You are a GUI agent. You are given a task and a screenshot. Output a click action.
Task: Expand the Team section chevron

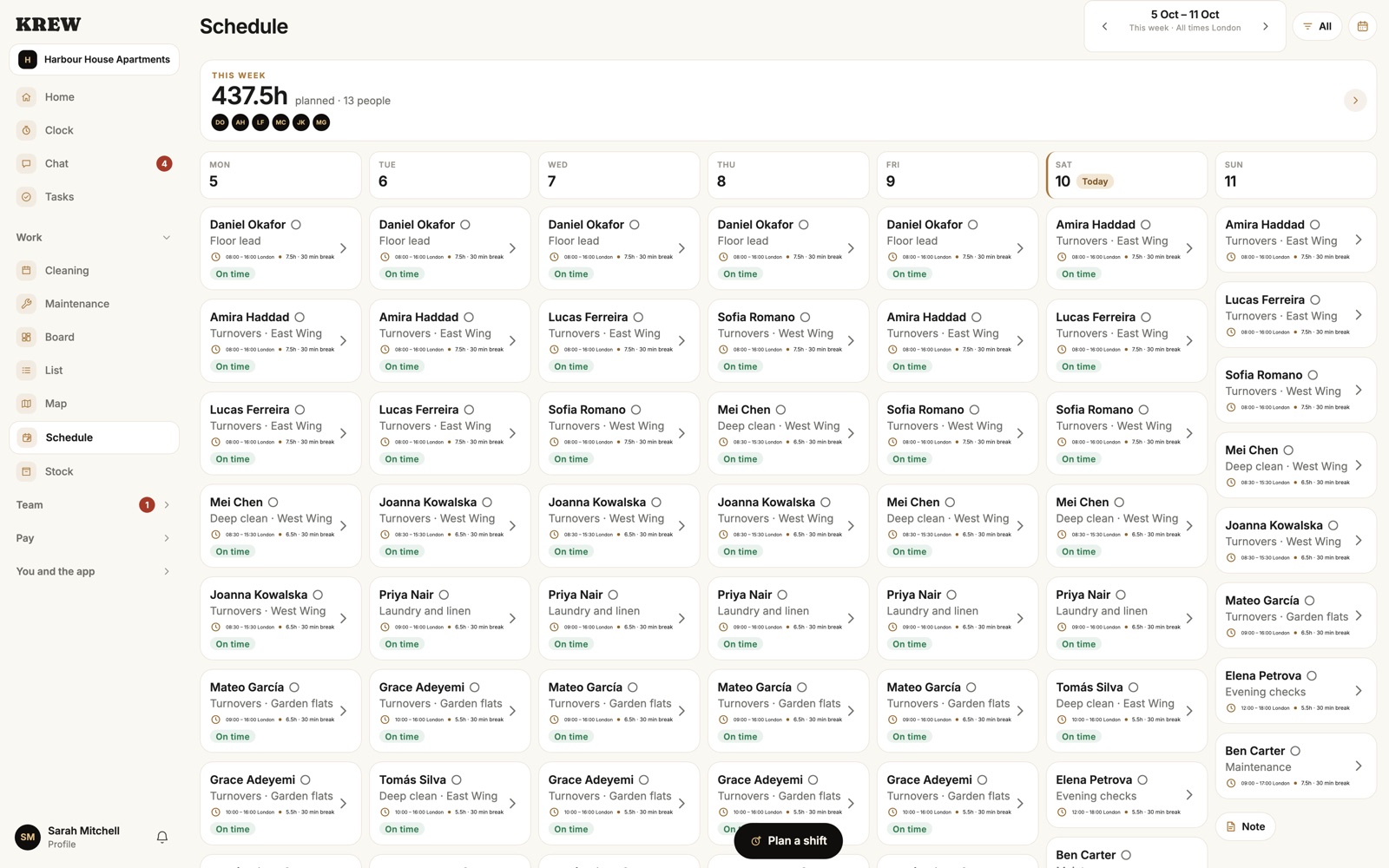167,505
